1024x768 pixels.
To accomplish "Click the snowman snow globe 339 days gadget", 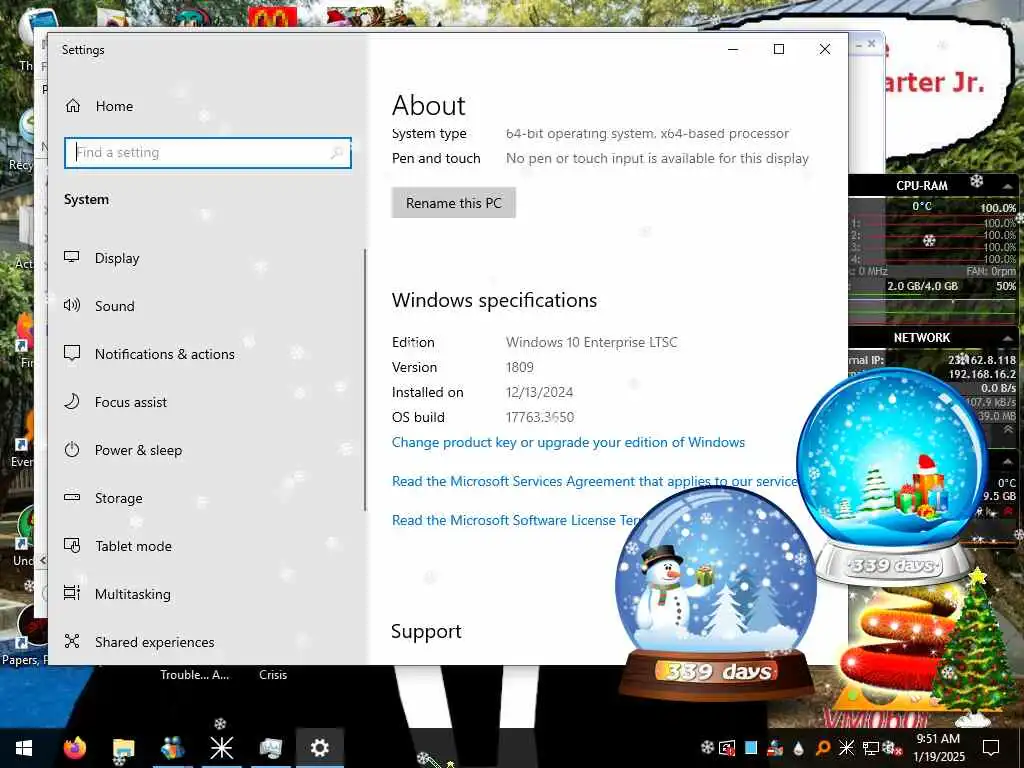I will coord(716,591).
